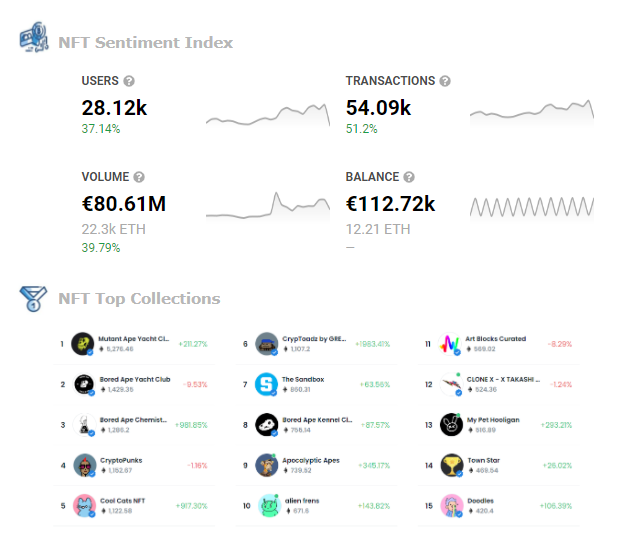Select the Town Star trophy icon
Image resolution: width=631 pixels, height=558 pixels.
pyautogui.click(x=452, y=465)
